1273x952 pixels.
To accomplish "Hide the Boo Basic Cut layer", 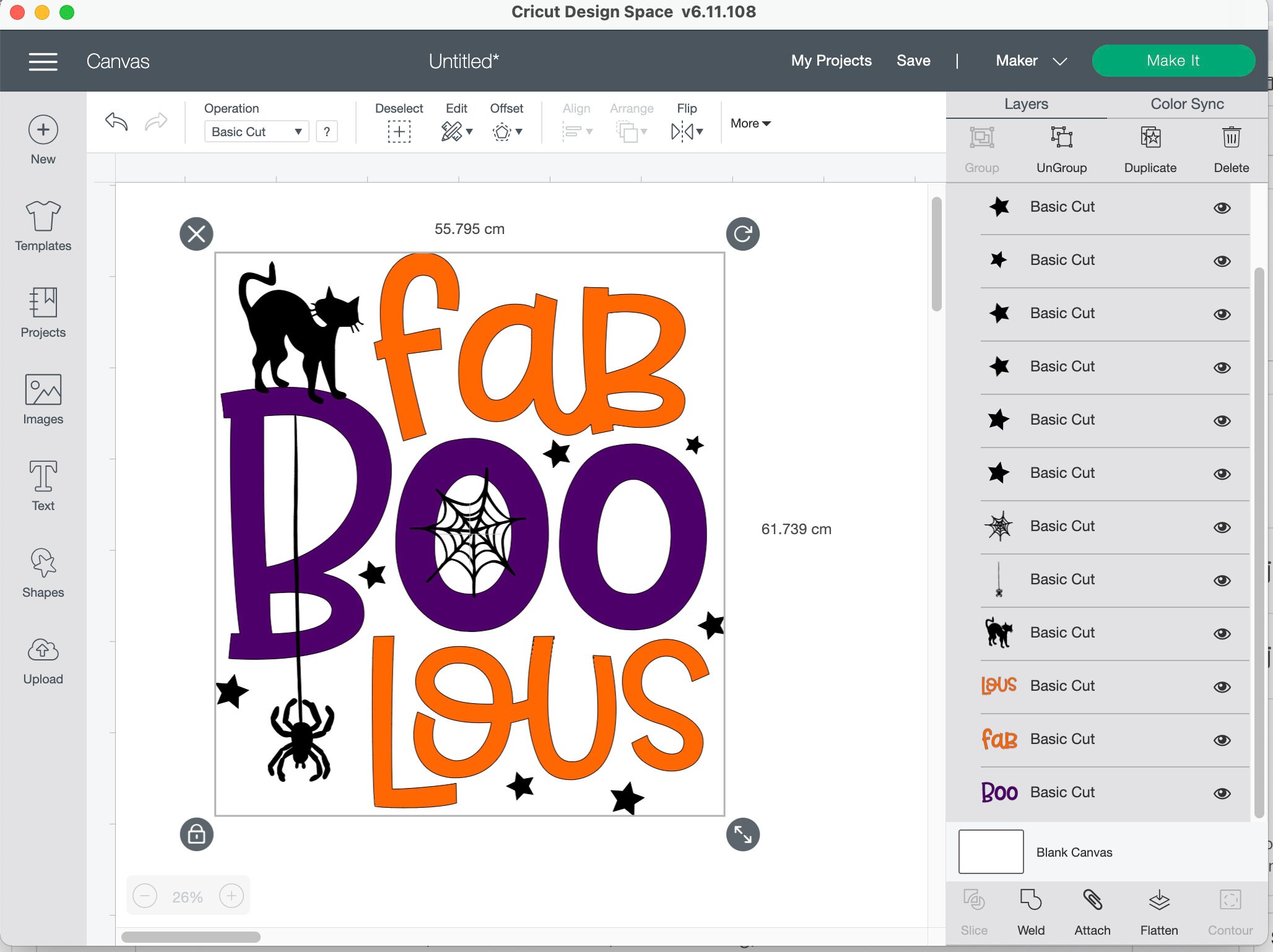I will (1223, 793).
